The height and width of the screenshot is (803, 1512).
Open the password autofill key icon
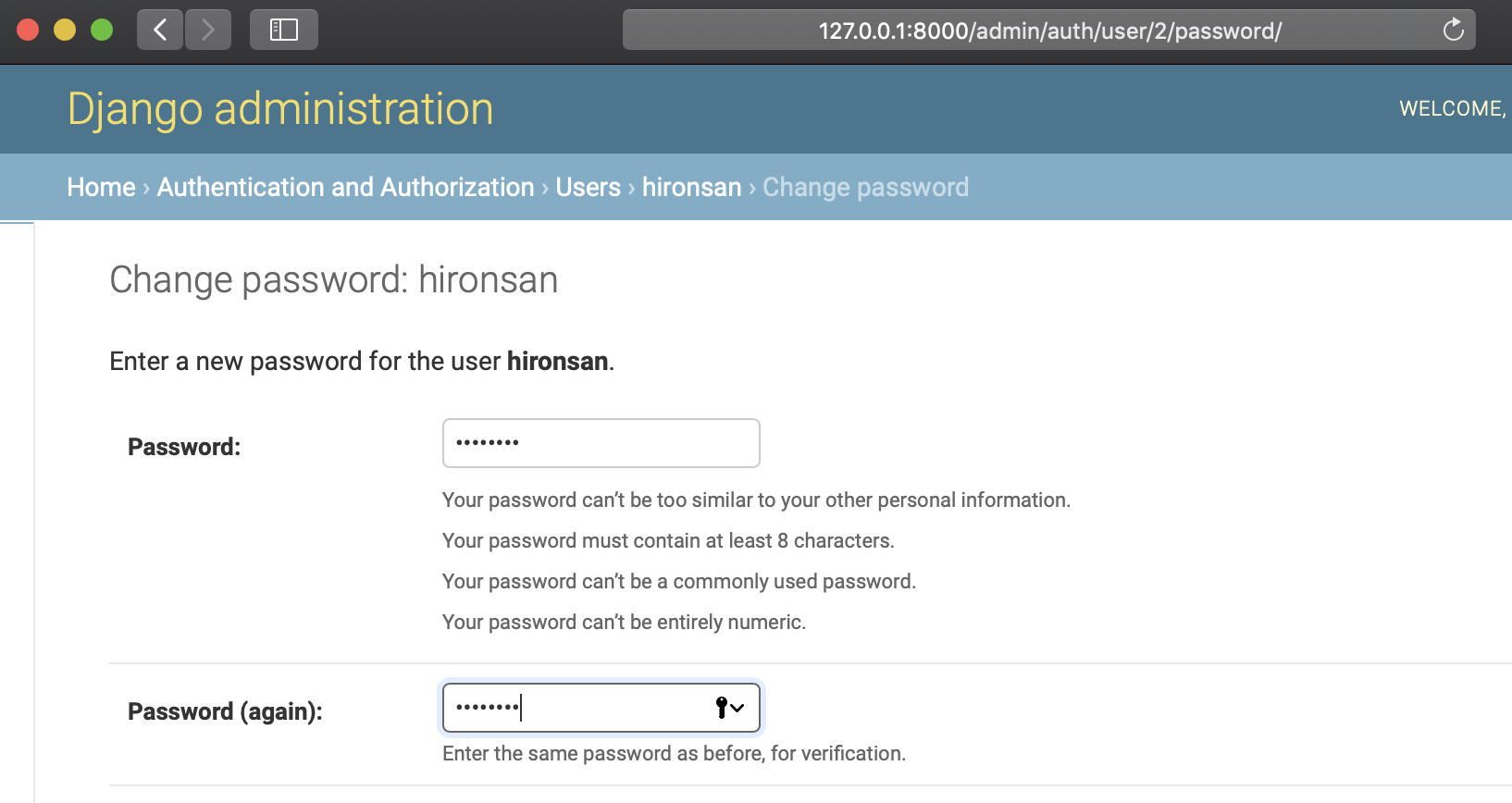click(x=729, y=708)
